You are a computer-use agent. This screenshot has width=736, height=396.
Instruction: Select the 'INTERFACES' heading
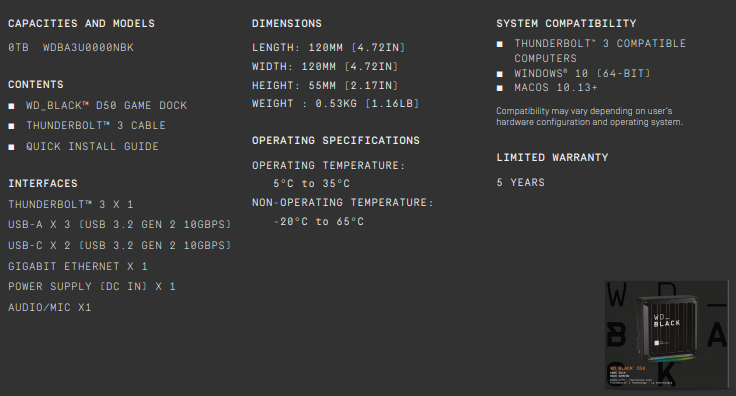point(43,183)
